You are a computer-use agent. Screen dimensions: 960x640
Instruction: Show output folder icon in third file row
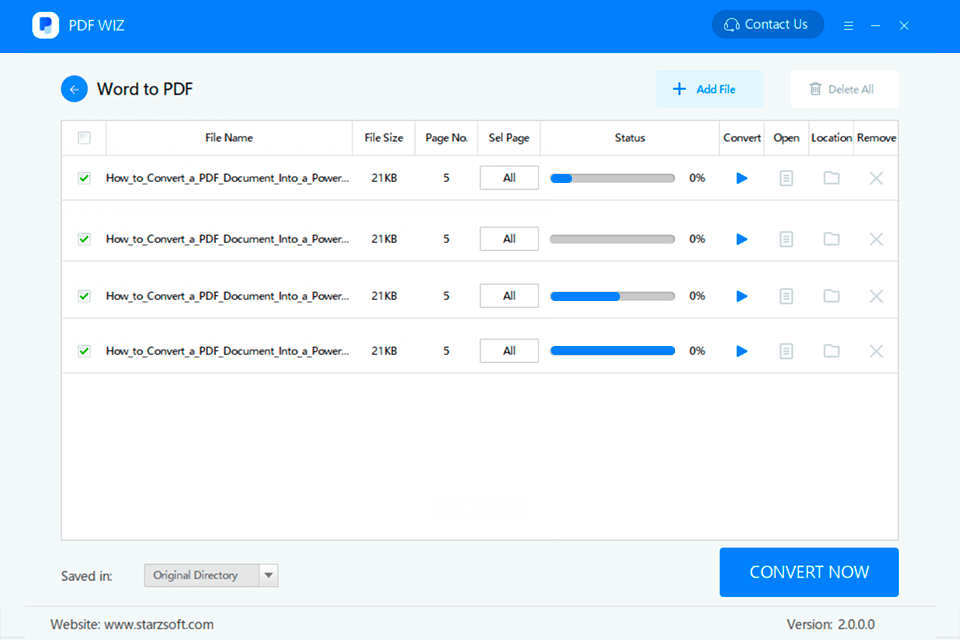pos(831,296)
